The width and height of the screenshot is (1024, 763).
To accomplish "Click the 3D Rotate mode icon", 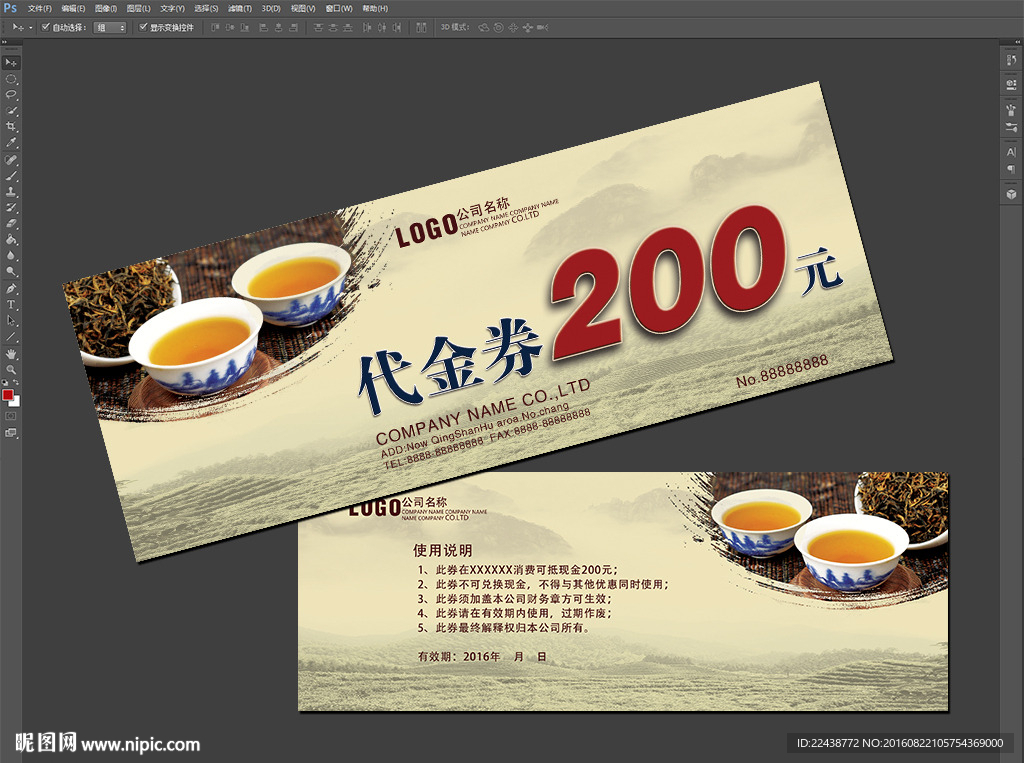I will point(484,27).
